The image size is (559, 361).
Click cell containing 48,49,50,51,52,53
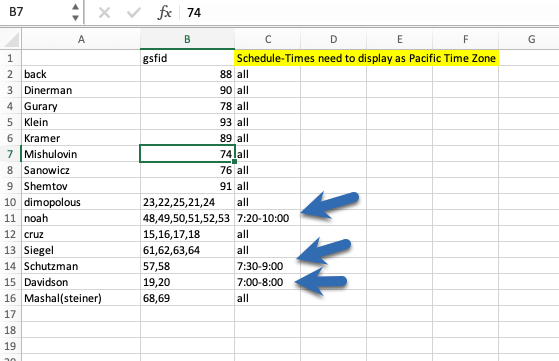click(188, 218)
